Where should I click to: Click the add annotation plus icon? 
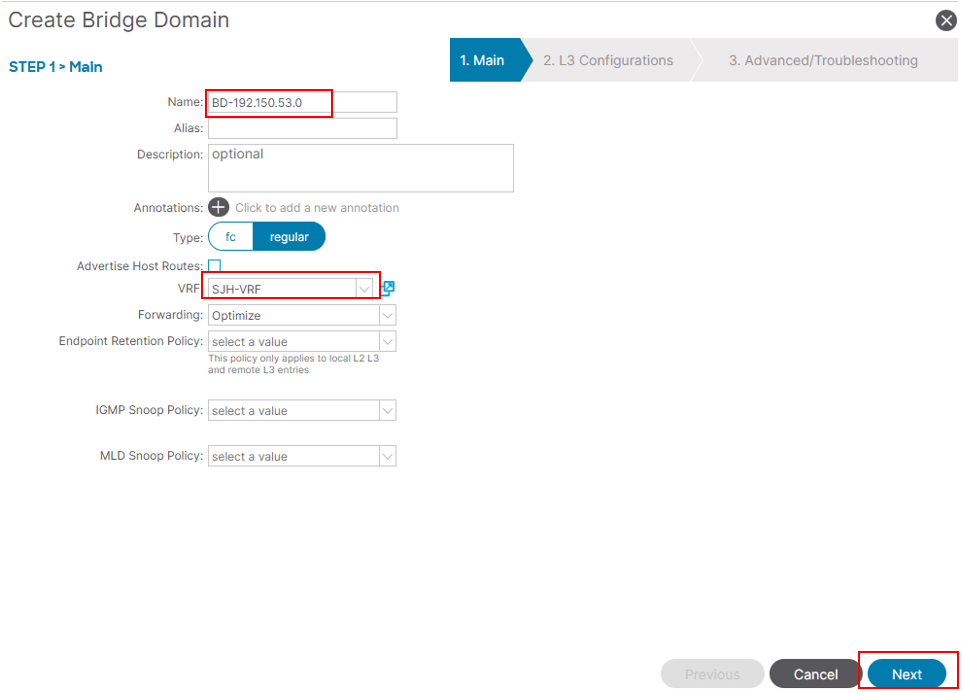coord(218,208)
